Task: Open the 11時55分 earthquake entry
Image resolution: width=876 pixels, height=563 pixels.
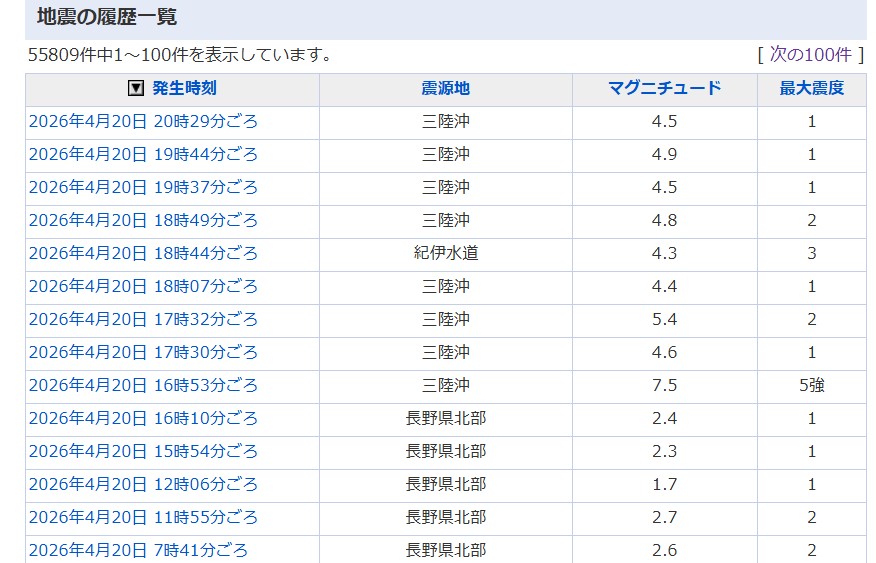Action: point(143,518)
